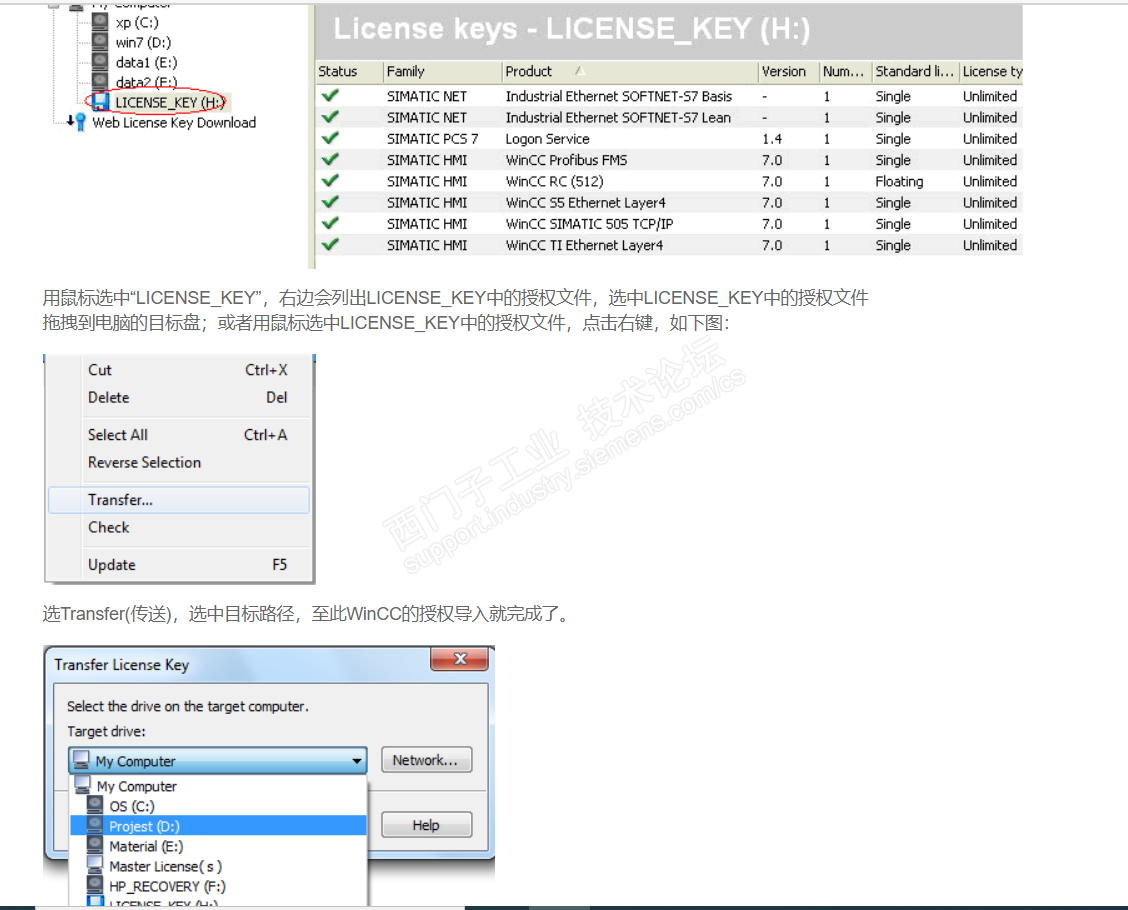Choose Check in the context menu
This screenshot has width=1128, height=910.
(x=180, y=527)
